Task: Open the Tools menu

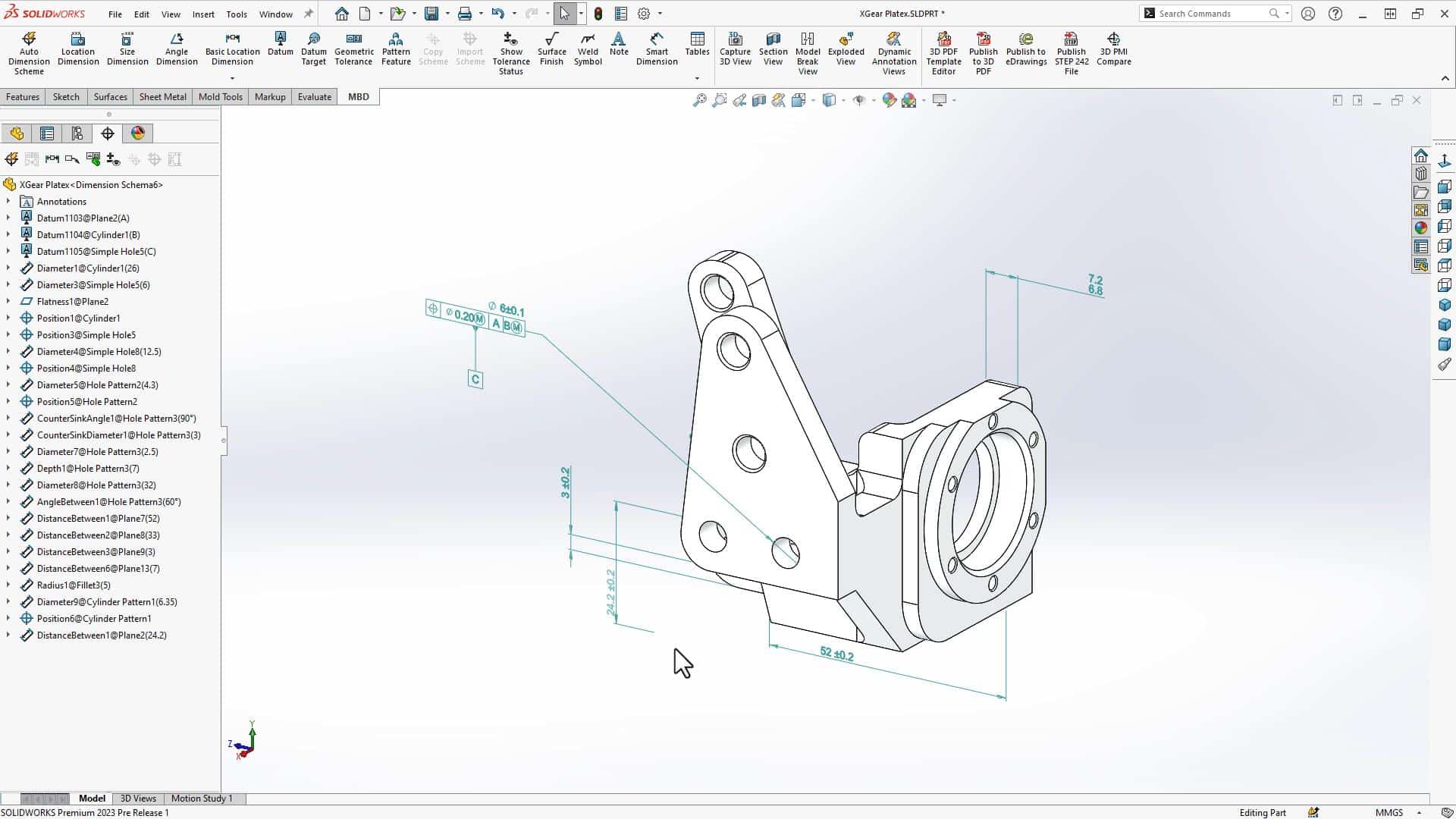Action: pyautogui.click(x=236, y=14)
